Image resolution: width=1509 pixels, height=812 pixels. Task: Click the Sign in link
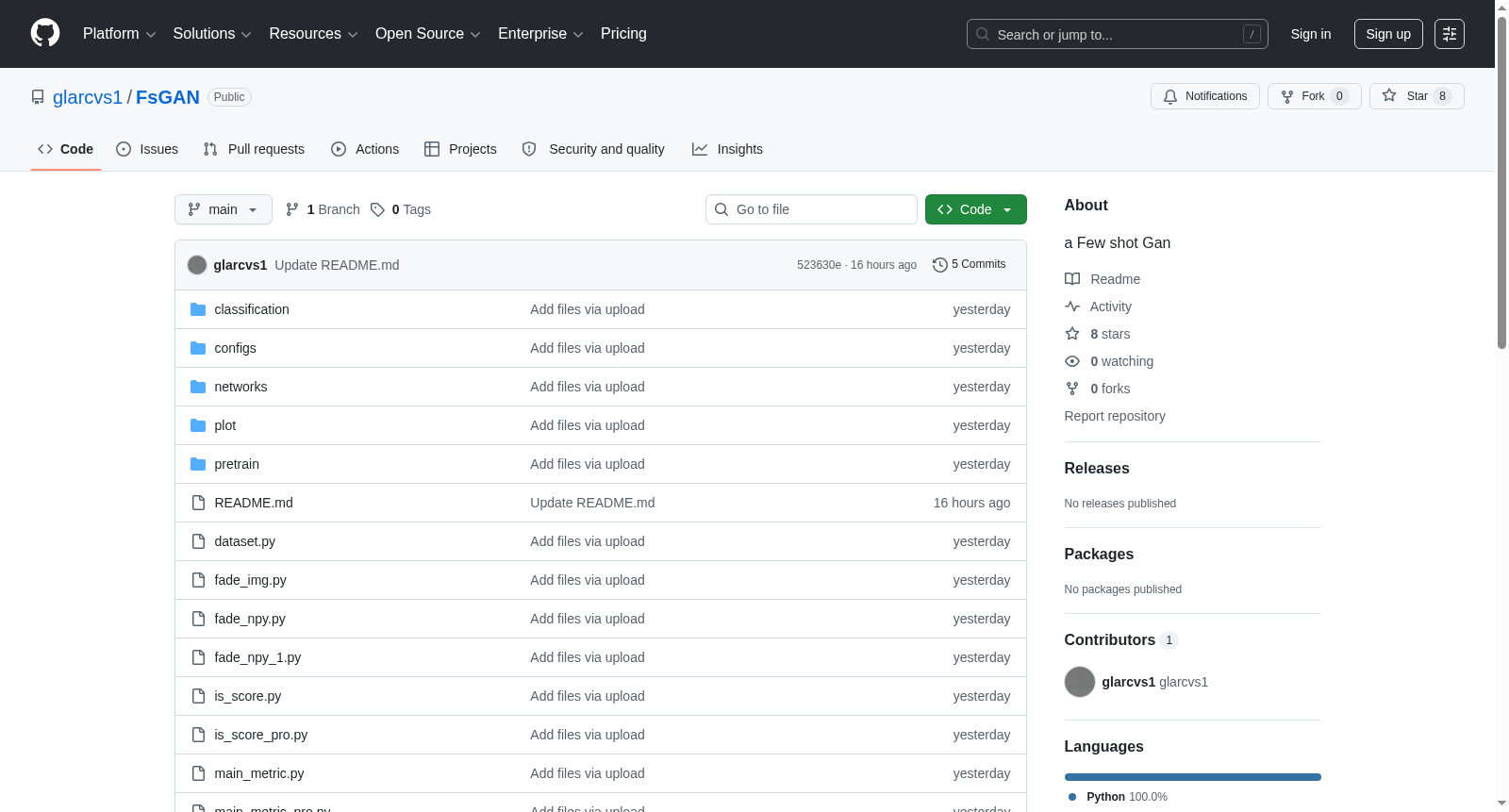(x=1311, y=34)
